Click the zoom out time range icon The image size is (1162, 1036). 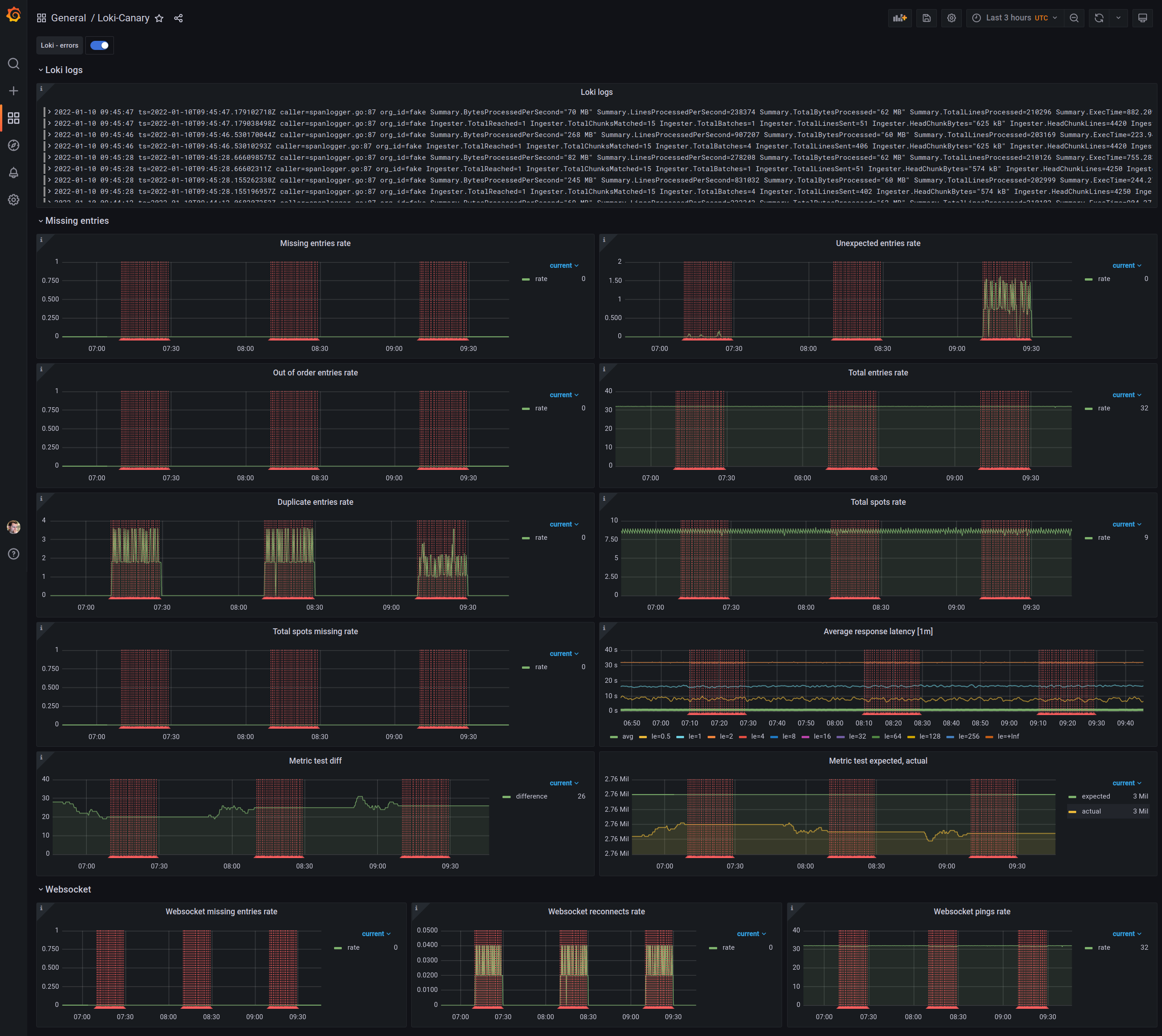(1074, 18)
